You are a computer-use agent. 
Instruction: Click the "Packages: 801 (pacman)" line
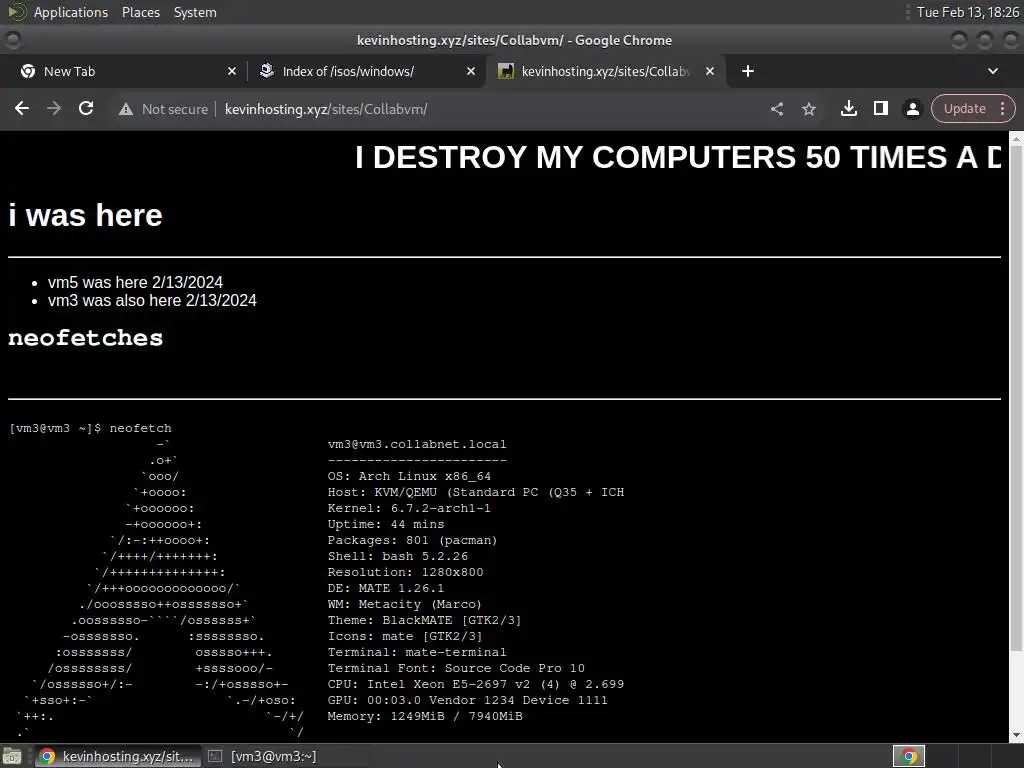pos(412,540)
